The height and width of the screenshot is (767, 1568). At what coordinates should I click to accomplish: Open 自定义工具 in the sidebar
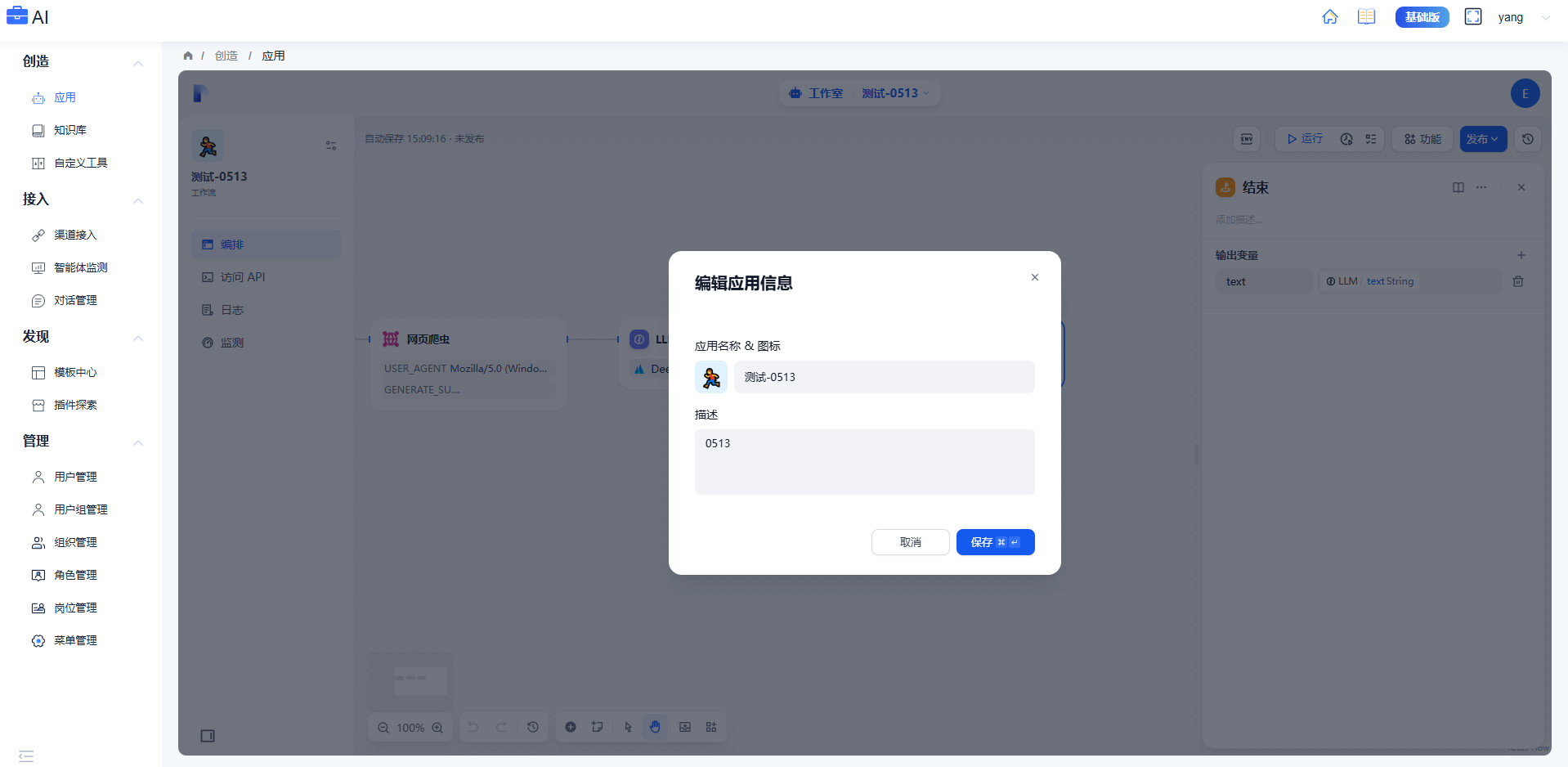(81, 163)
